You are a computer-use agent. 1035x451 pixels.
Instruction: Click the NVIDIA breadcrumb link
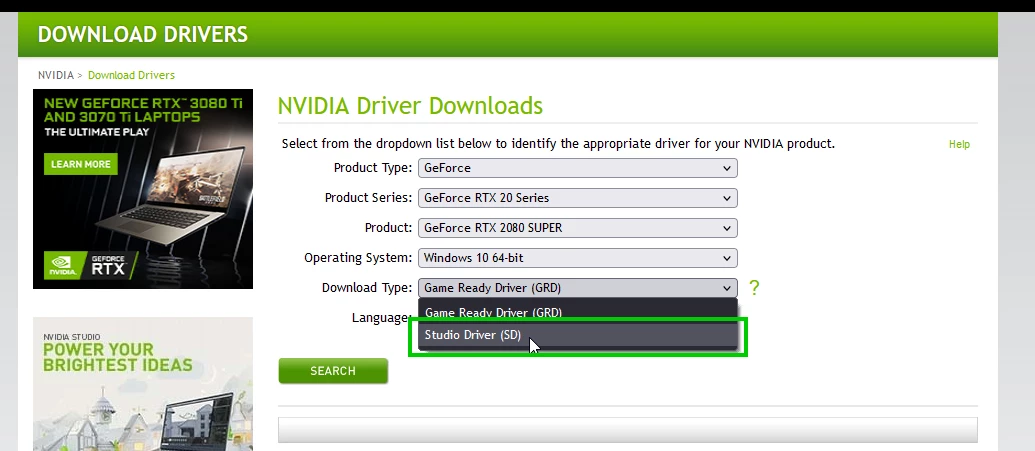click(x=55, y=75)
